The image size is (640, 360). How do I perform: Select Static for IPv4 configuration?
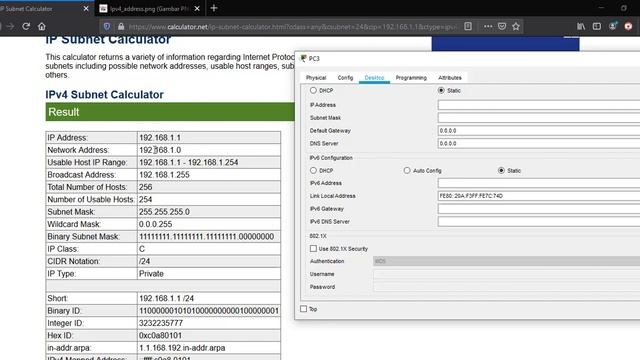click(441, 90)
